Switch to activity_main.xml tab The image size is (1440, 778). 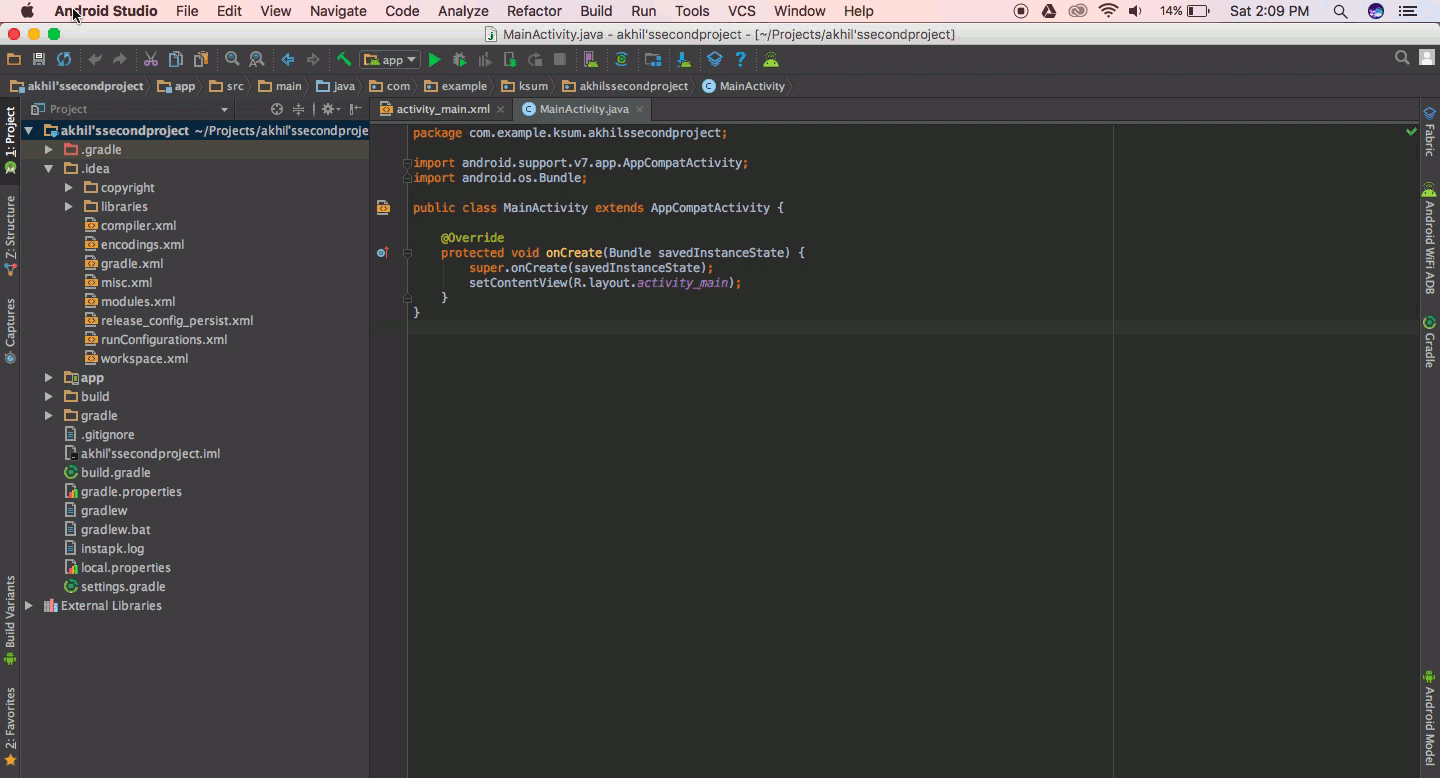point(443,109)
